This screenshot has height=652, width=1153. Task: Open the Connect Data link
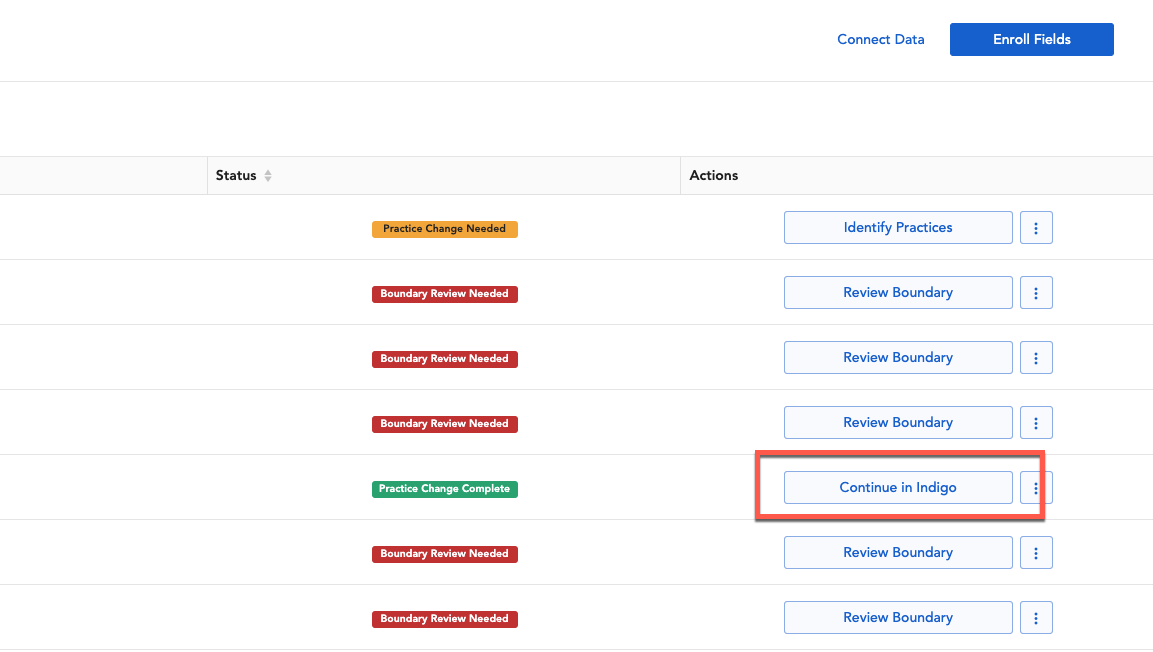(x=880, y=39)
